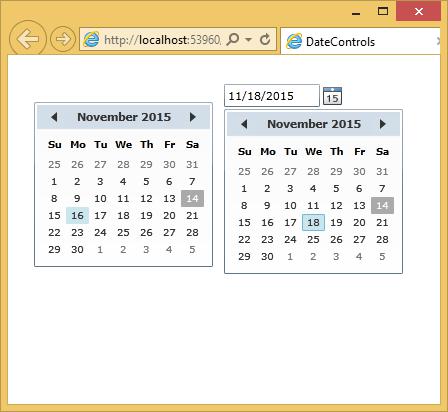448x412 pixels.
Task: Select the DateControls browser tab
Action: 361,42
